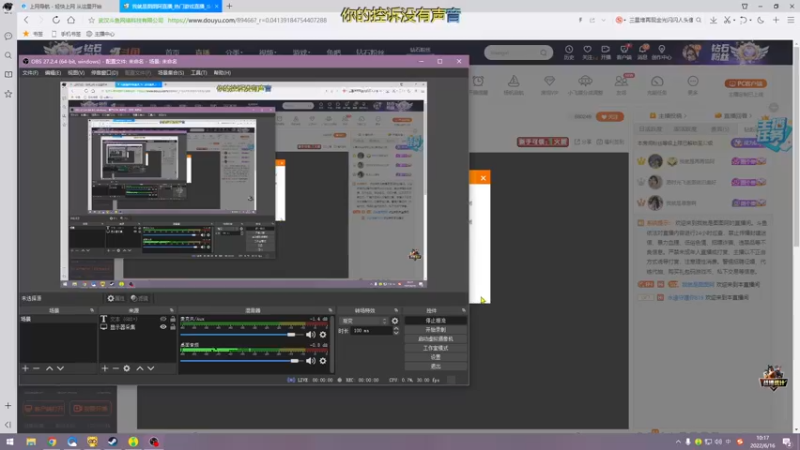Remove selected source with minus icon
The height and width of the screenshot is (450, 800).
pos(116,368)
